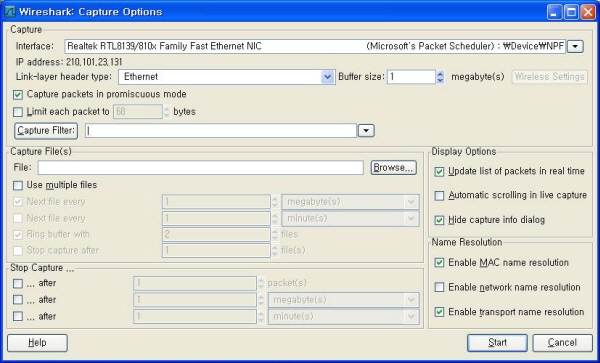Image resolution: width=600 pixels, height=363 pixels.
Task: Click the stop after minute(s) value field
Action: (195, 317)
